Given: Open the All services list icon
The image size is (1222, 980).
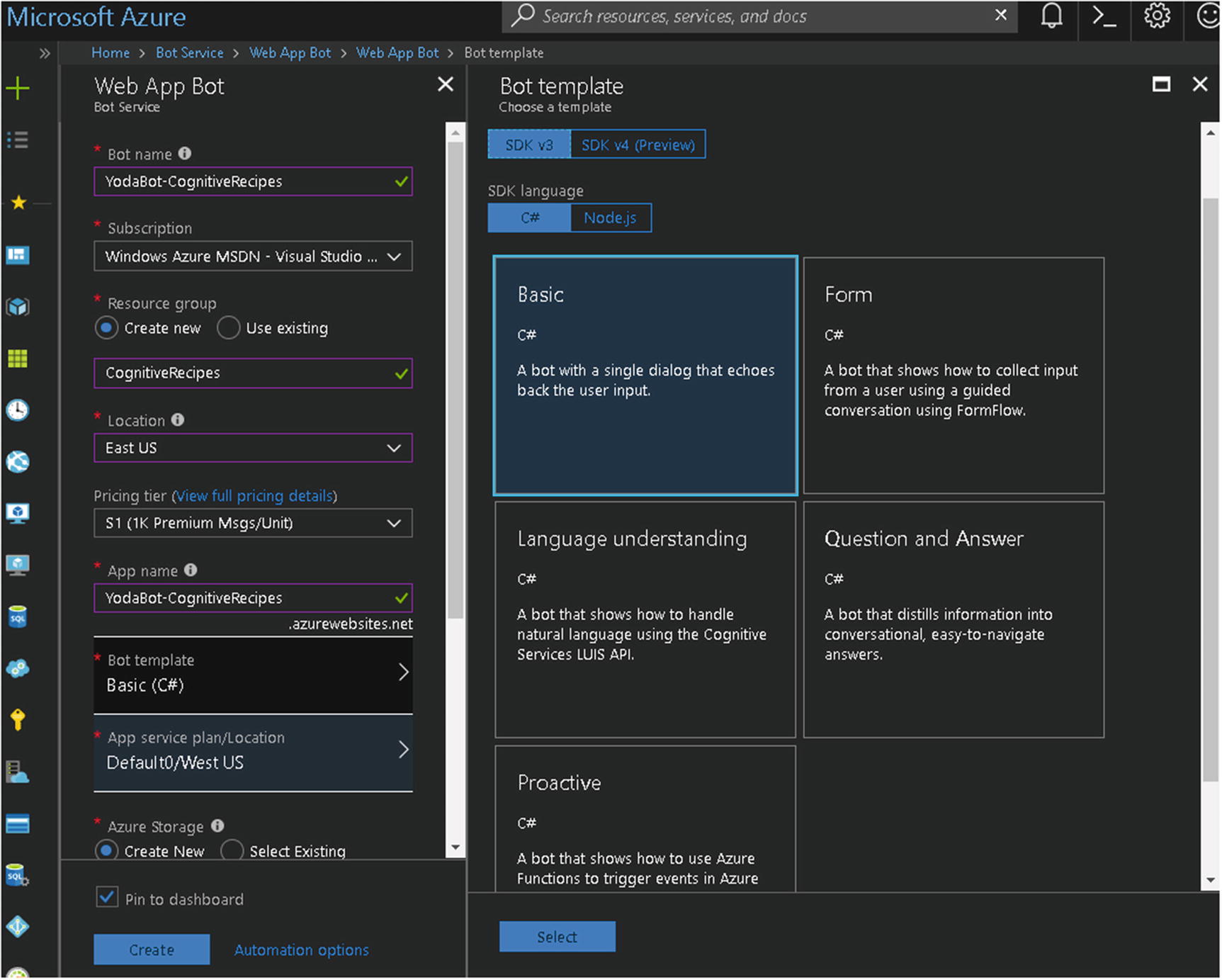Looking at the screenshot, I should (x=18, y=140).
